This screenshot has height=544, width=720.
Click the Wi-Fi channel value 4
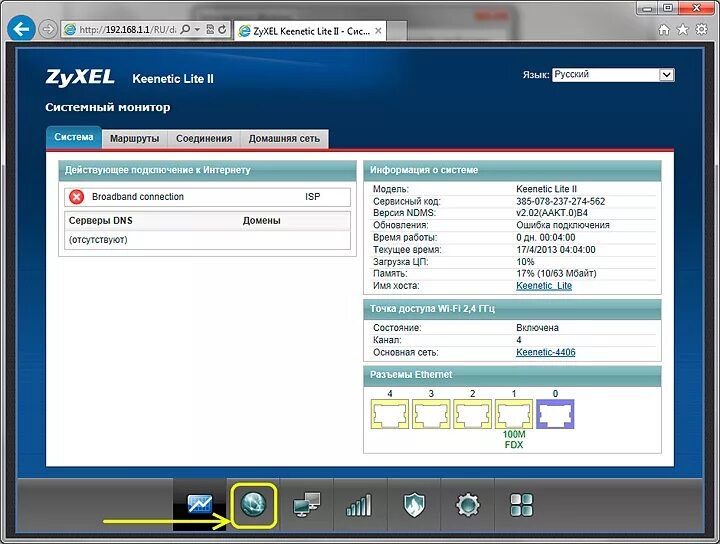(519, 340)
